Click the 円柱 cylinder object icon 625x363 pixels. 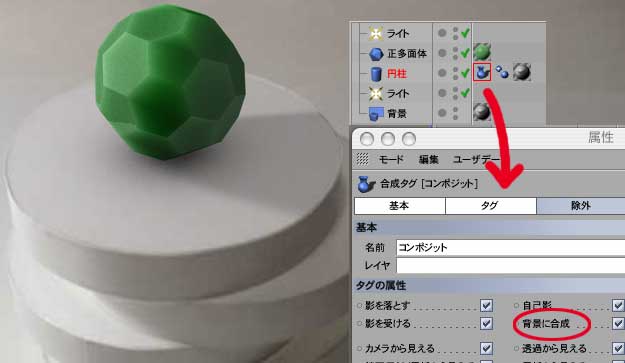pos(375,74)
